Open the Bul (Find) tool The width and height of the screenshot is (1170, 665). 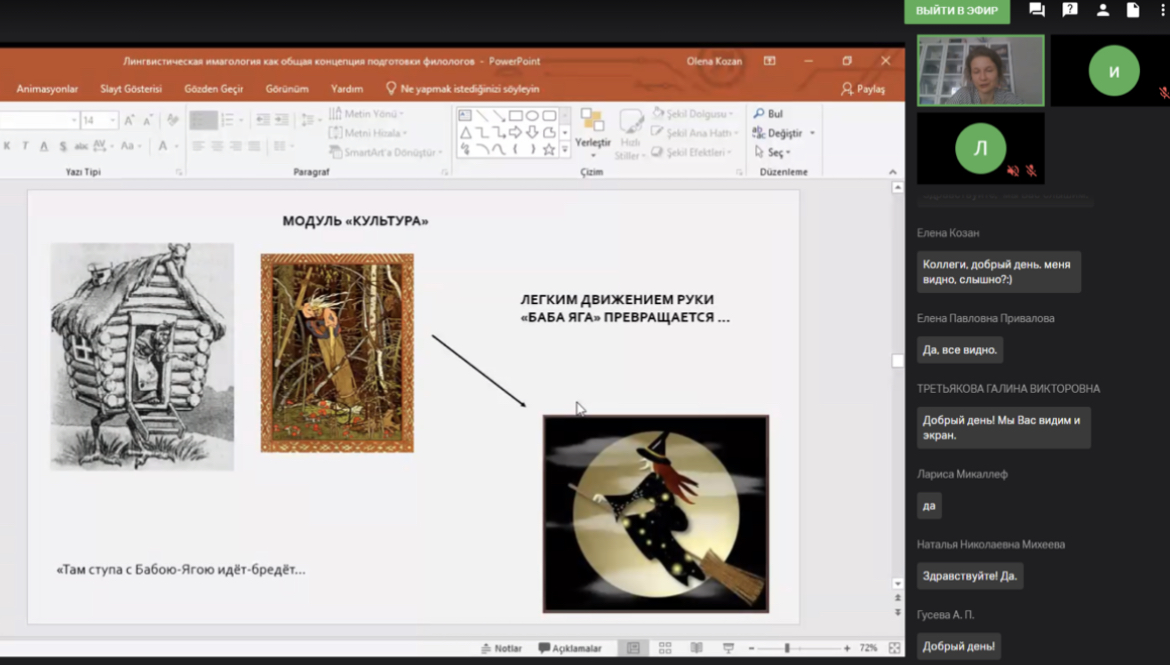(x=769, y=113)
